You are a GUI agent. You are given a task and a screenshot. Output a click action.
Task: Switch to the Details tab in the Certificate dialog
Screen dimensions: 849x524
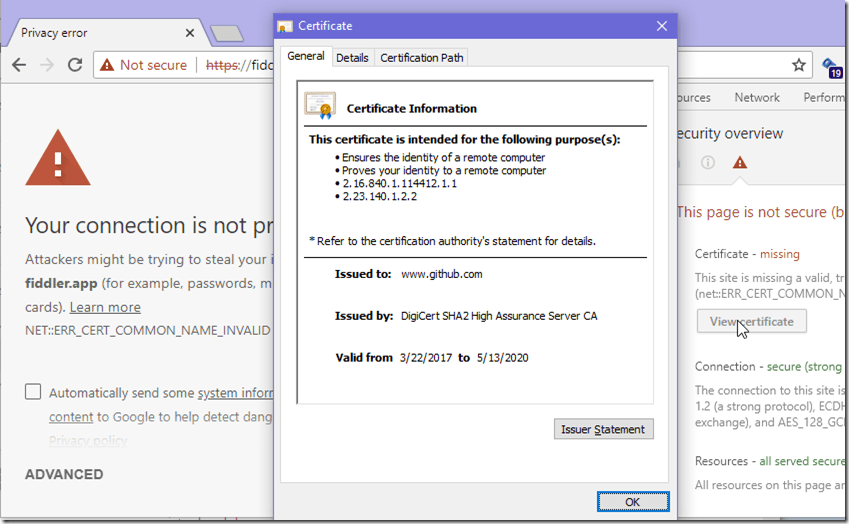[x=352, y=58]
